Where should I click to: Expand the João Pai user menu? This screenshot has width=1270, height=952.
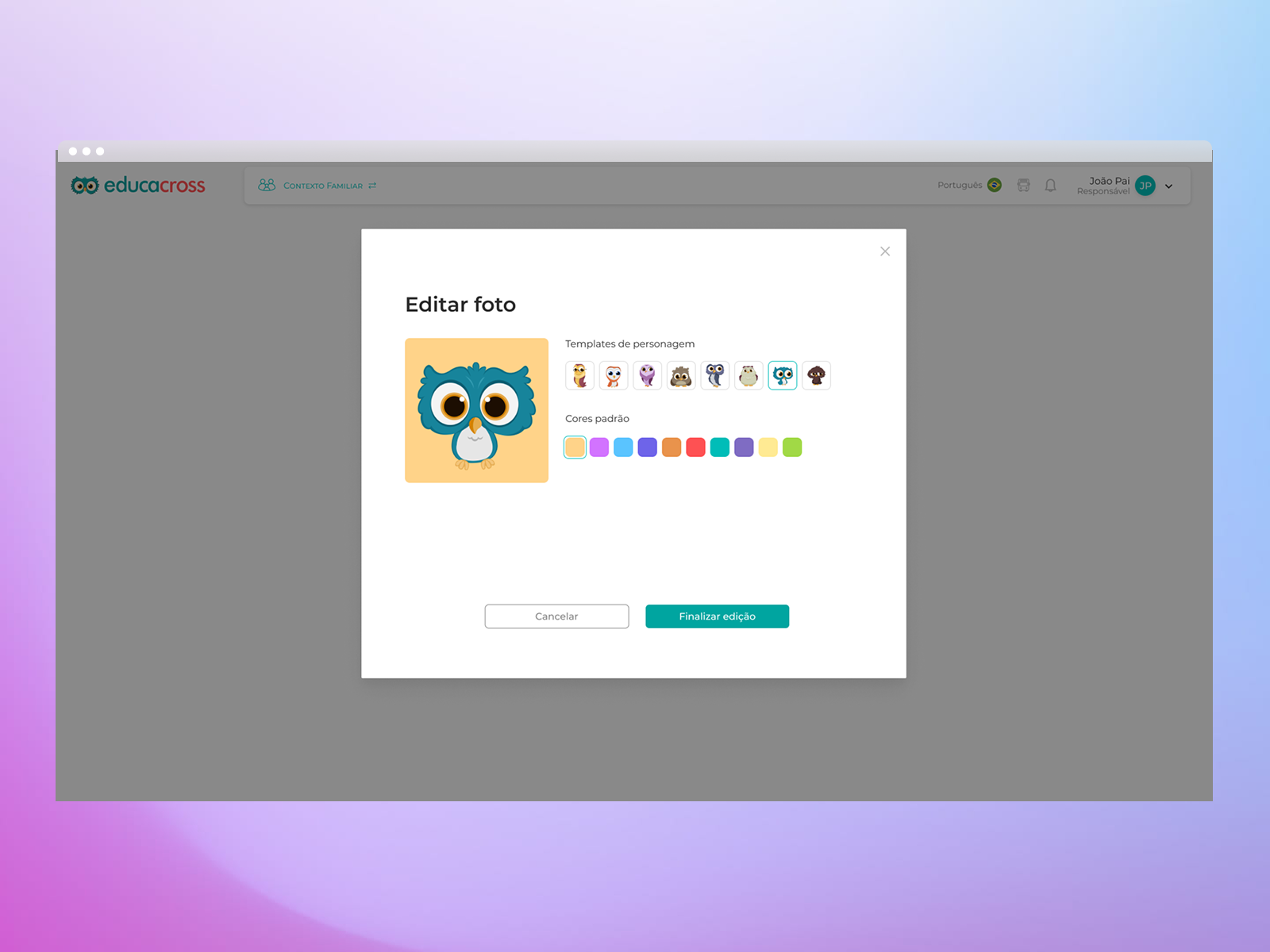click(1168, 186)
